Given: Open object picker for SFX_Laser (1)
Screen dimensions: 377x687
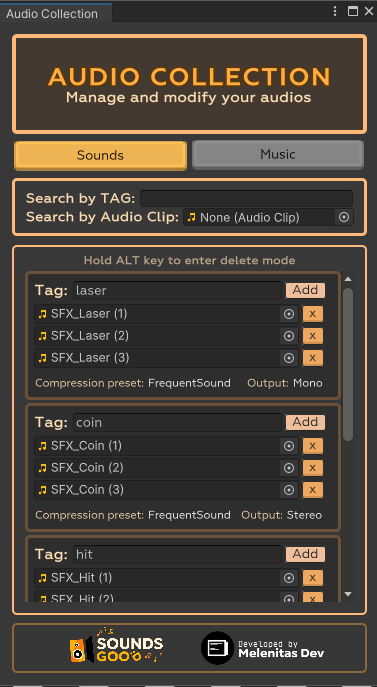Looking at the screenshot, I should (x=288, y=314).
